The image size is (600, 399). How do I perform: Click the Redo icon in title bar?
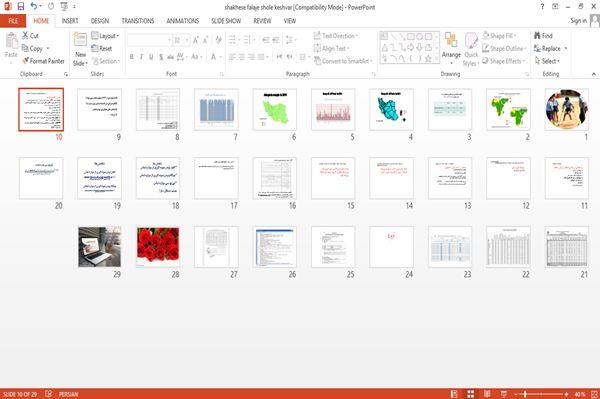[51, 7]
